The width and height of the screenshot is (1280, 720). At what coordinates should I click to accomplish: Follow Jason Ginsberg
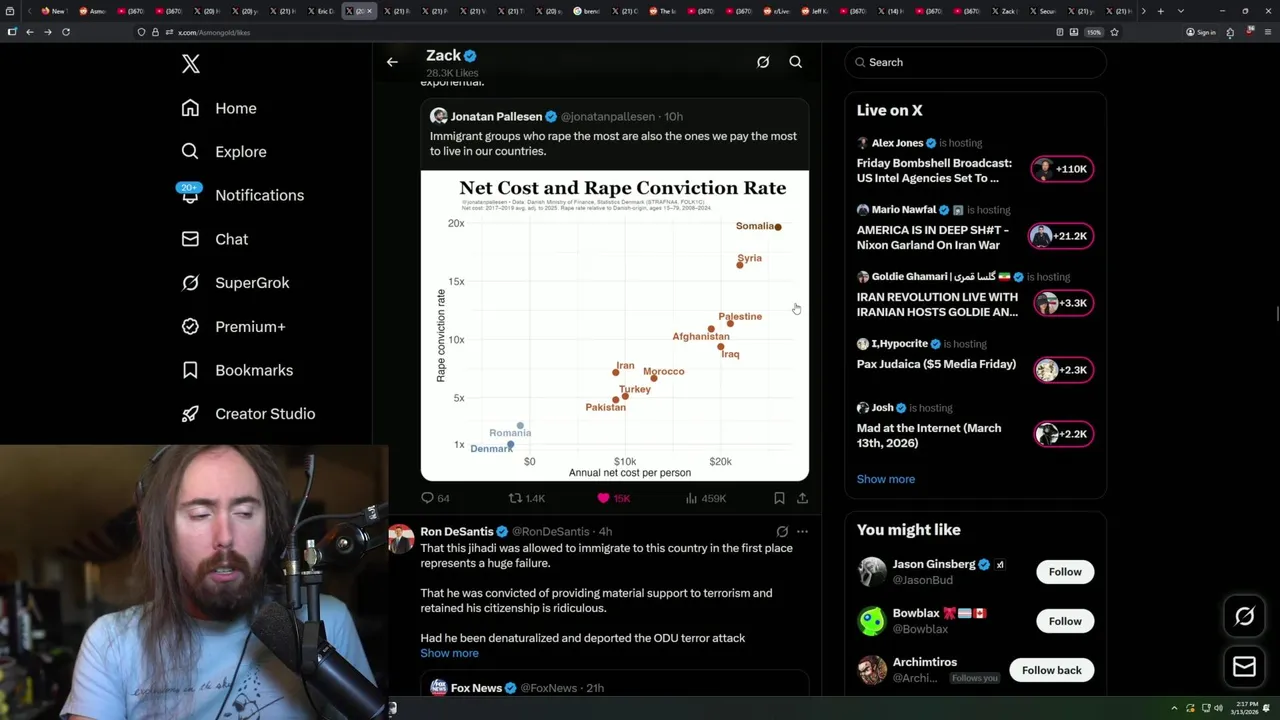1065,572
